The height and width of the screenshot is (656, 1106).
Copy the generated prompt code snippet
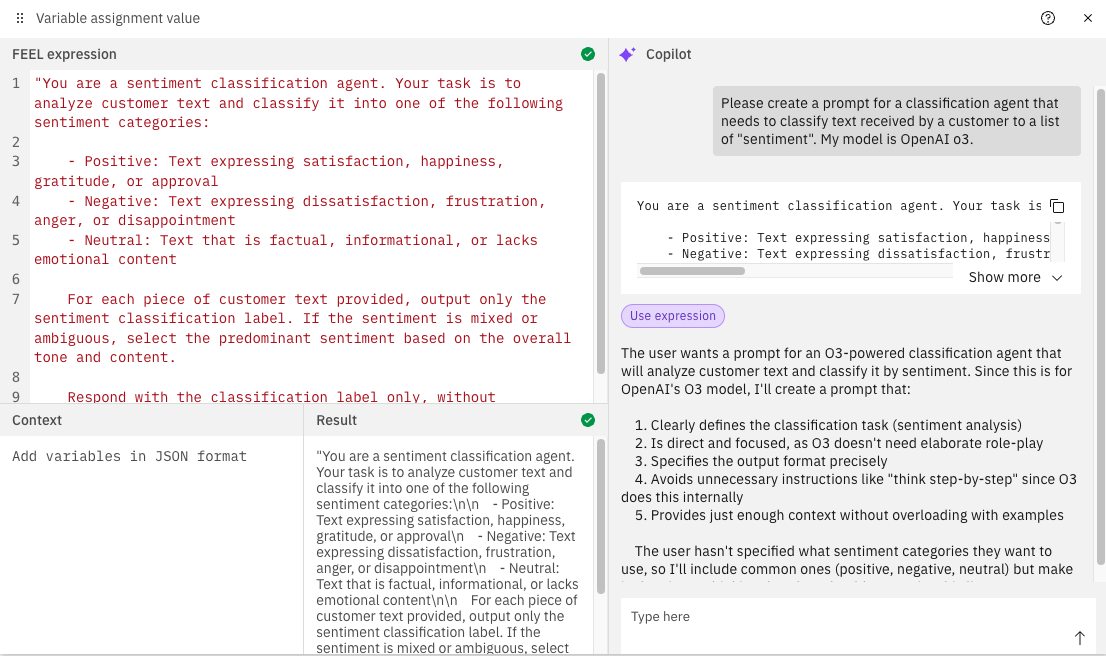pyautogui.click(x=1057, y=206)
